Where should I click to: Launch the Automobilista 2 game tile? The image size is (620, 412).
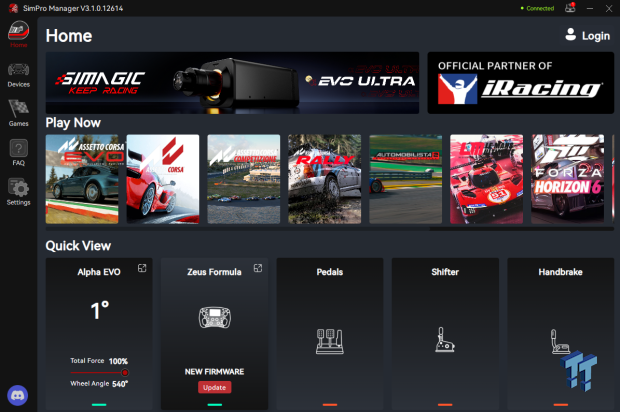pyautogui.click(x=406, y=179)
